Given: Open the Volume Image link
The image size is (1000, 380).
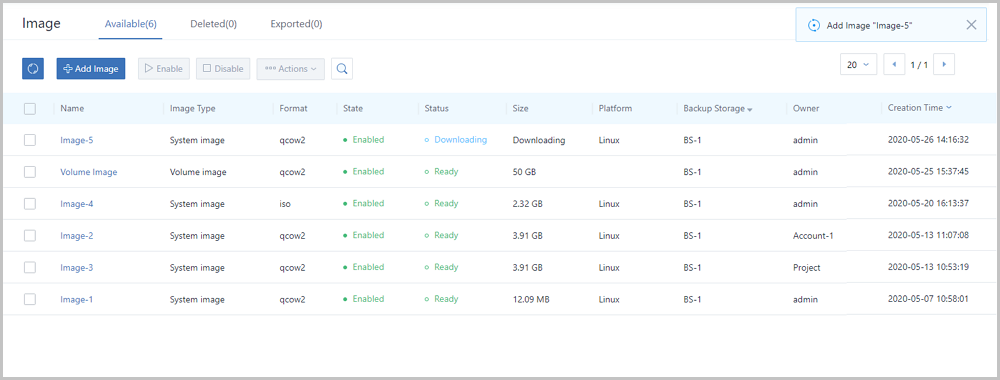Looking at the screenshot, I should click(89, 172).
